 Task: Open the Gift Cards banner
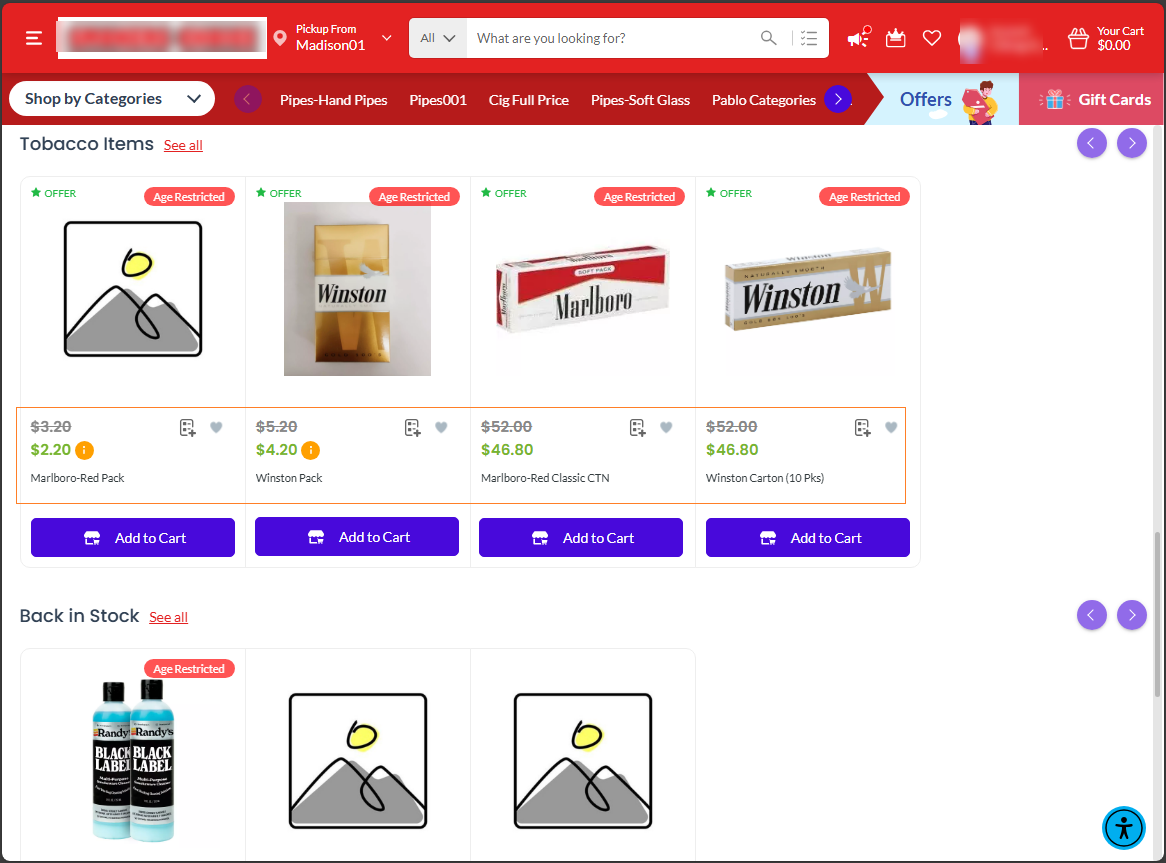1092,99
